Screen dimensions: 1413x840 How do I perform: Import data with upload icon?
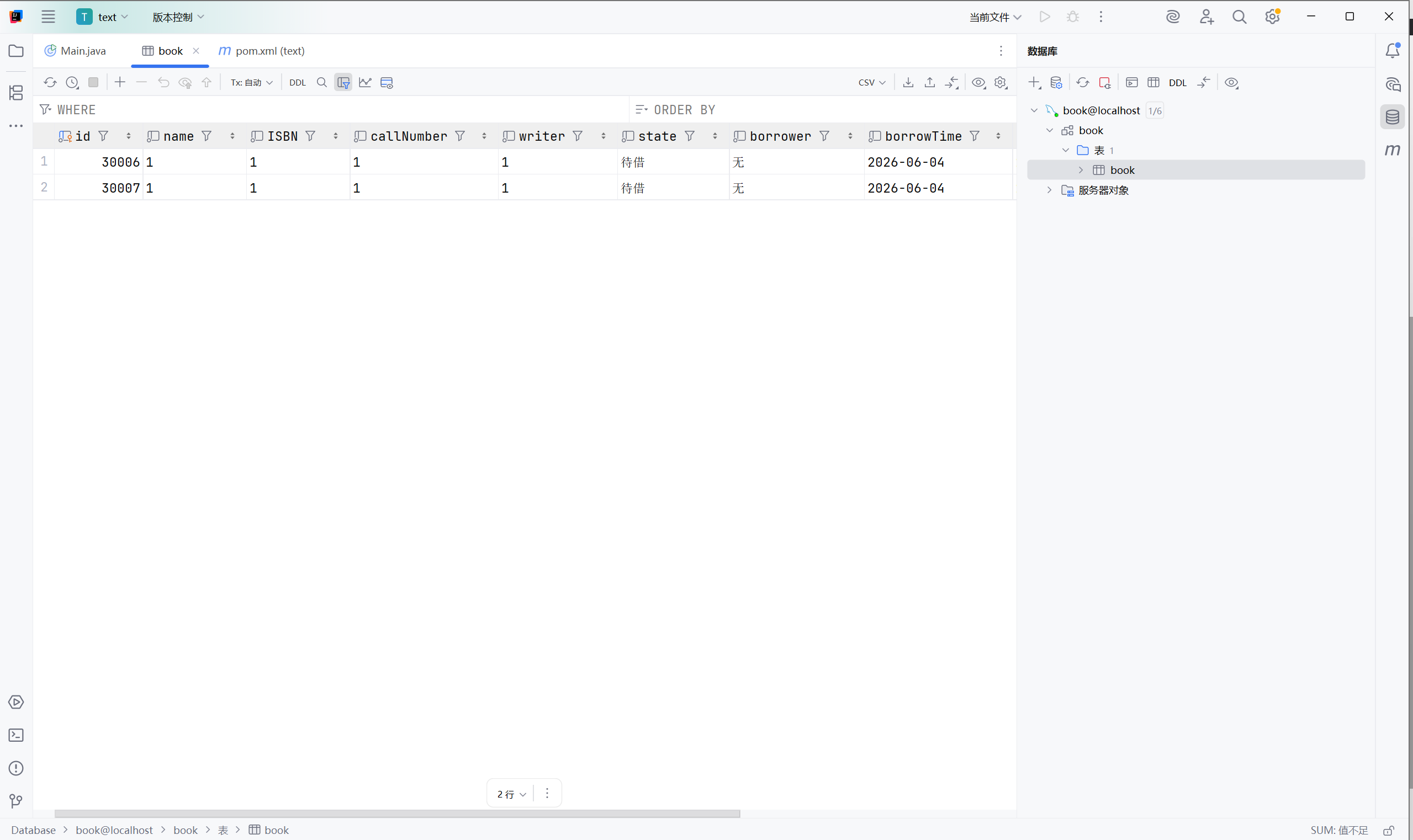[929, 83]
